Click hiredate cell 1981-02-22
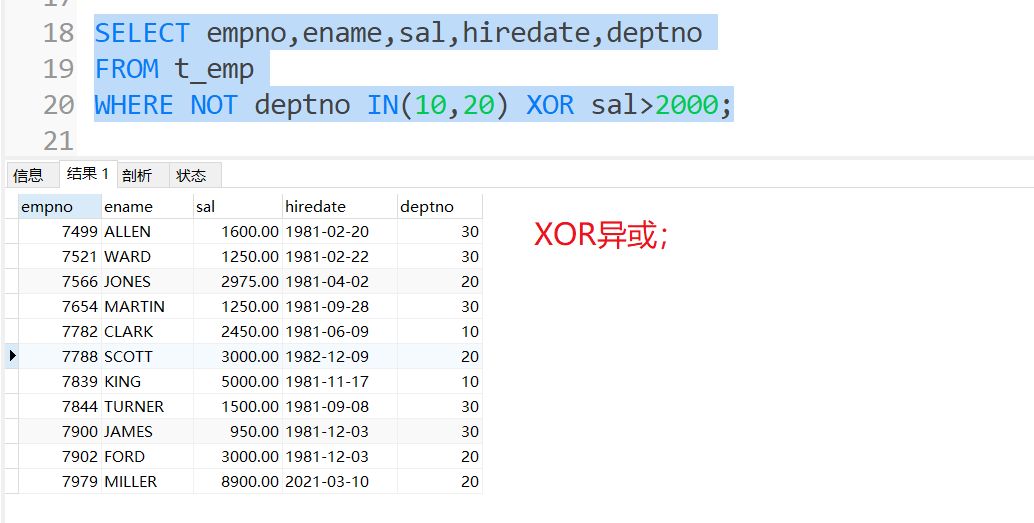1034x523 pixels. tap(340, 257)
